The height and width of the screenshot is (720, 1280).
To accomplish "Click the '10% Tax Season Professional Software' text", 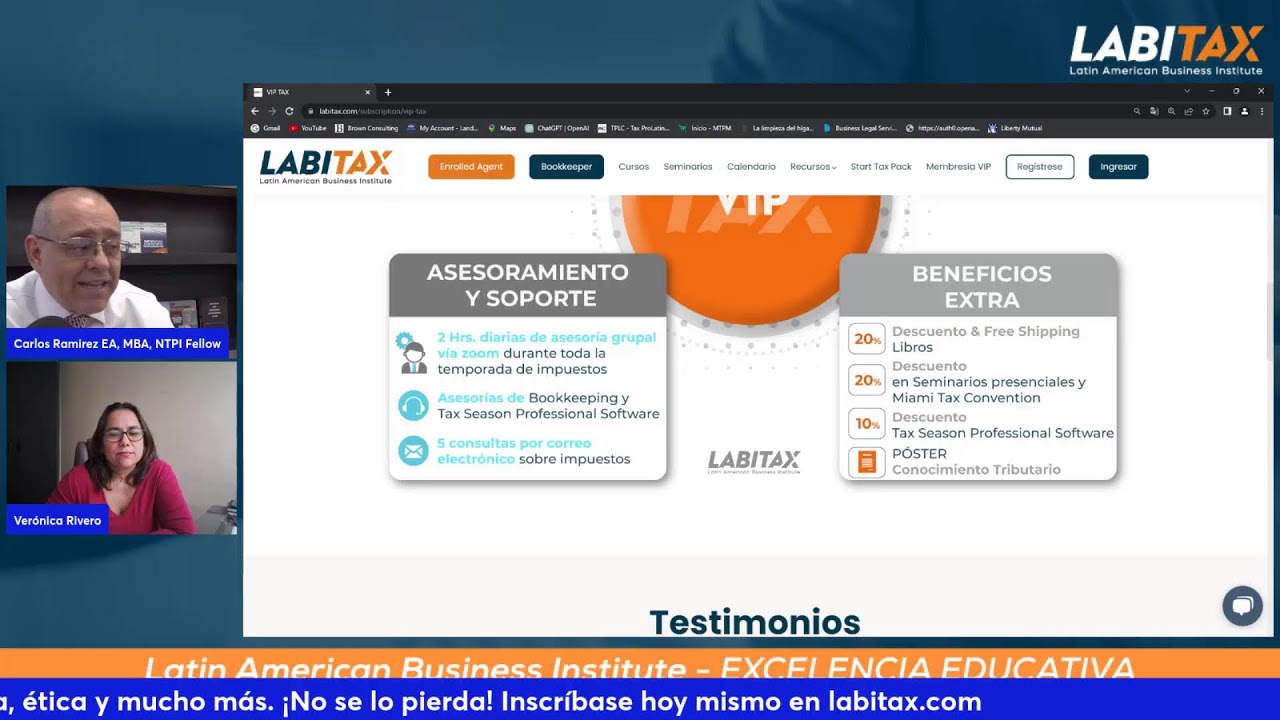I will pyautogui.click(x=1002, y=425).
